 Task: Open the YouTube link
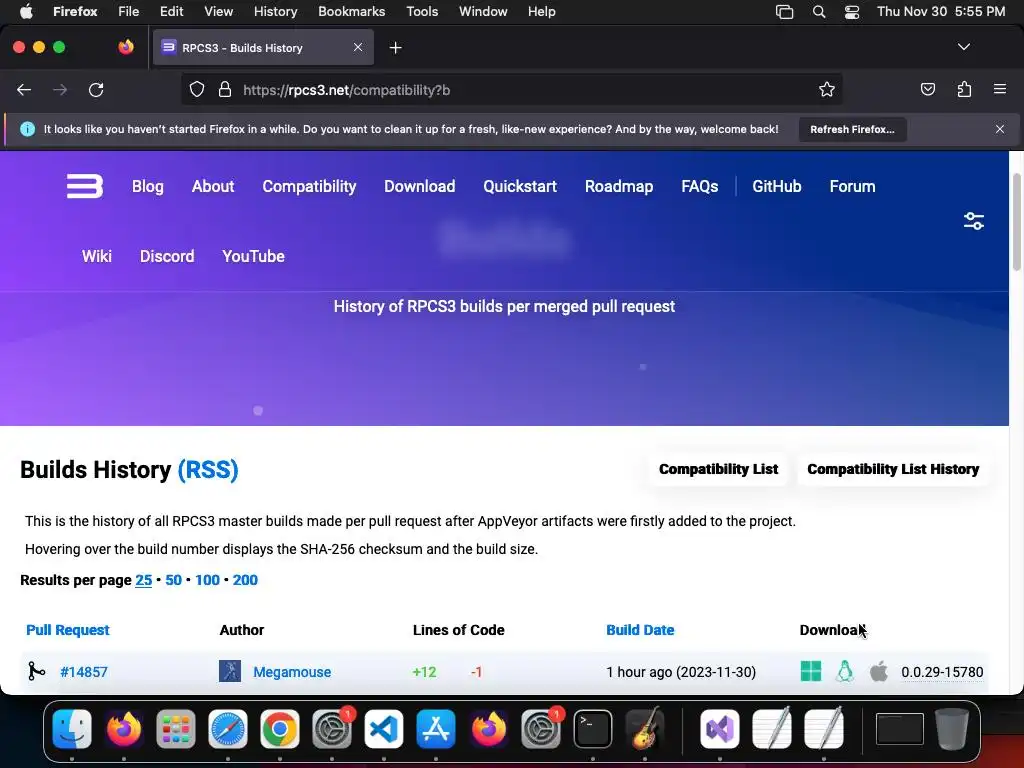253,256
